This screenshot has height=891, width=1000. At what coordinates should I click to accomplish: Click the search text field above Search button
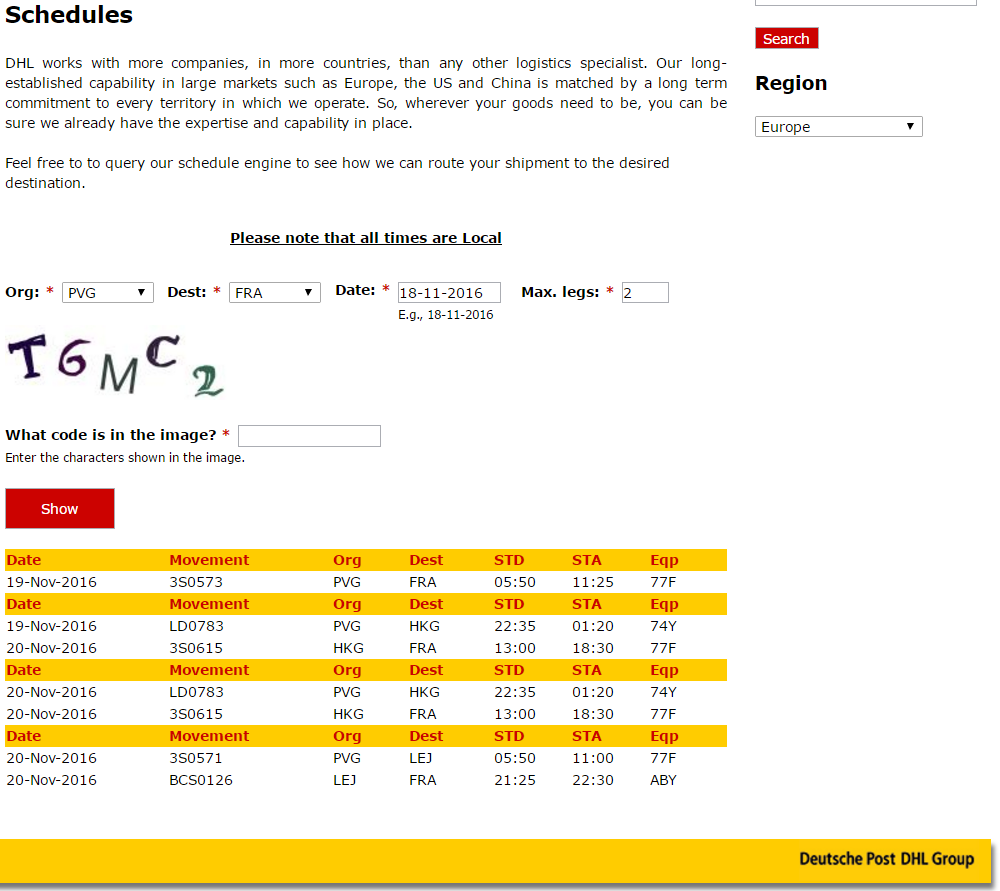coord(865,3)
